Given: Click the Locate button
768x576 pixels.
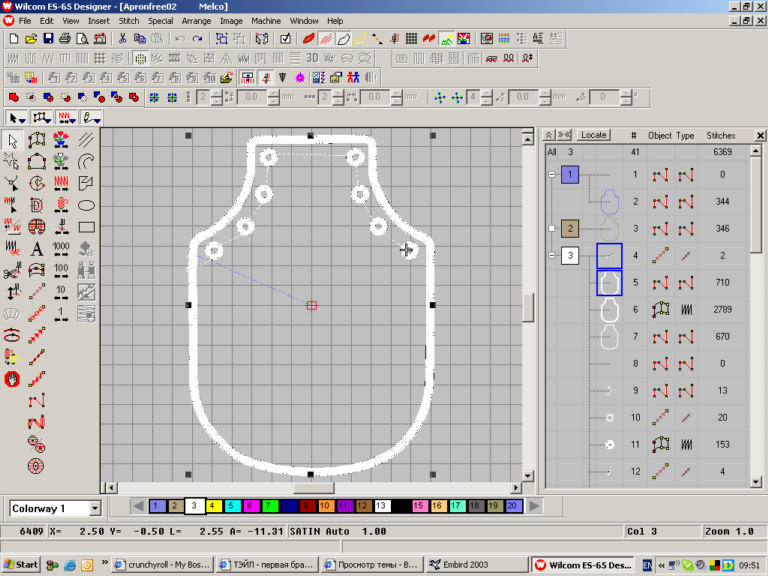Looking at the screenshot, I should pyautogui.click(x=594, y=135).
